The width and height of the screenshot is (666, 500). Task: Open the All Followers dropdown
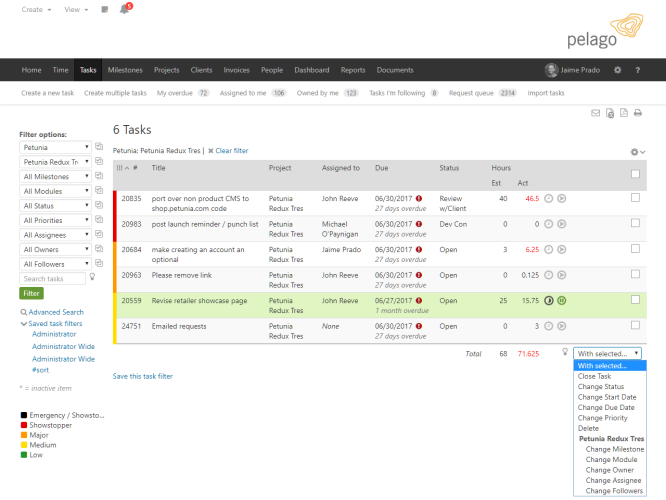point(55,264)
